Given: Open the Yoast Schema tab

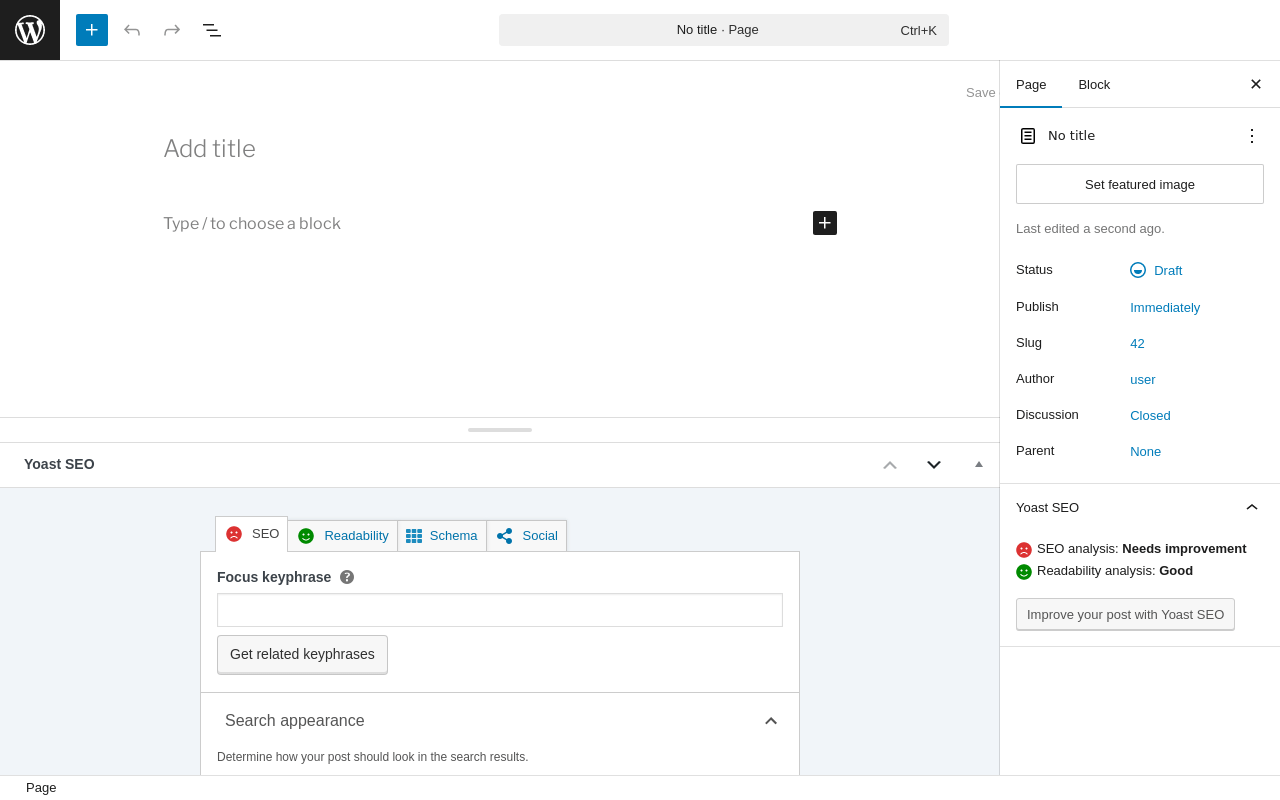Looking at the screenshot, I should (x=442, y=536).
